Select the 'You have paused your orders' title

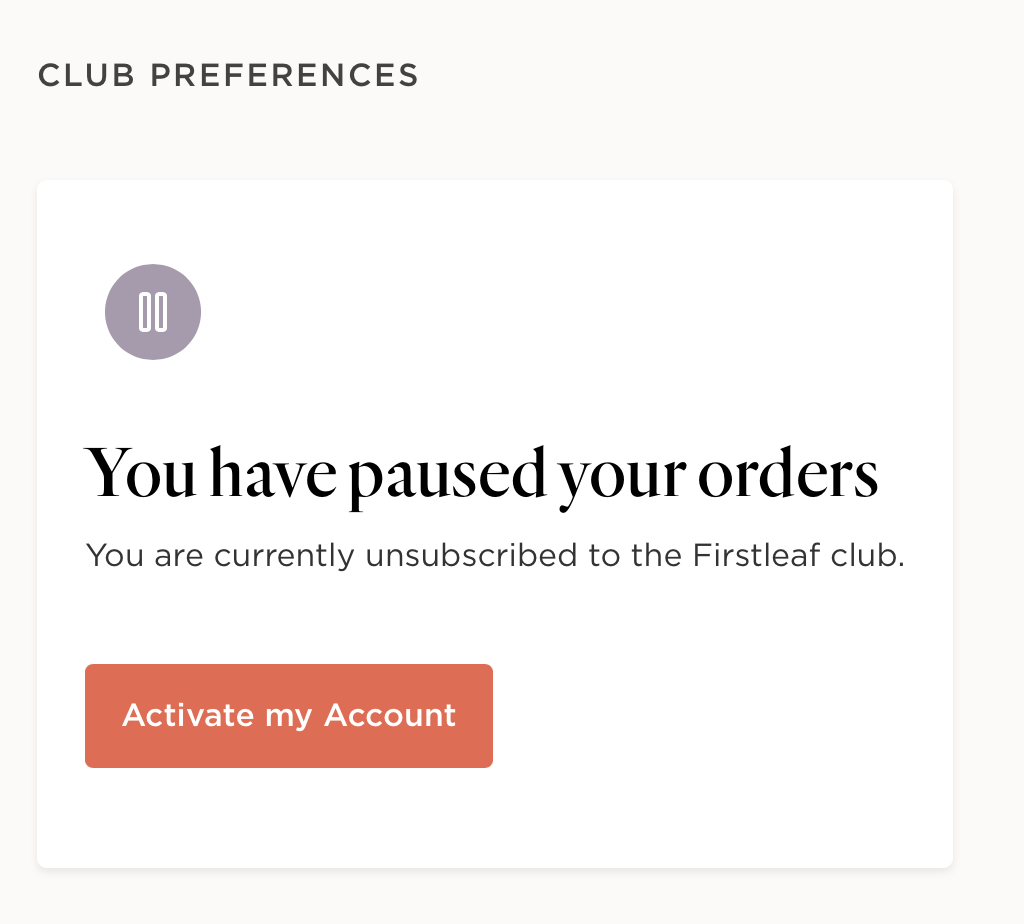(x=481, y=475)
